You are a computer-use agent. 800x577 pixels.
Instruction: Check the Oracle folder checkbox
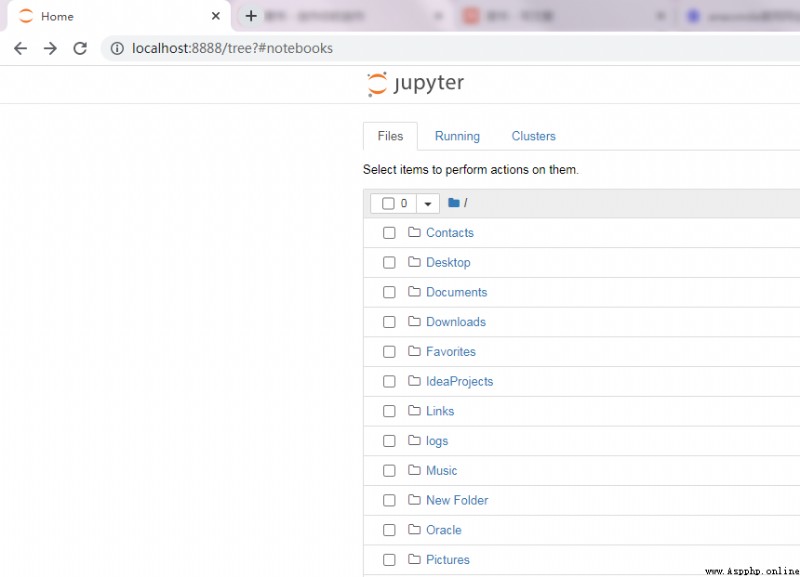pyautogui.click(x=389, y=530)
